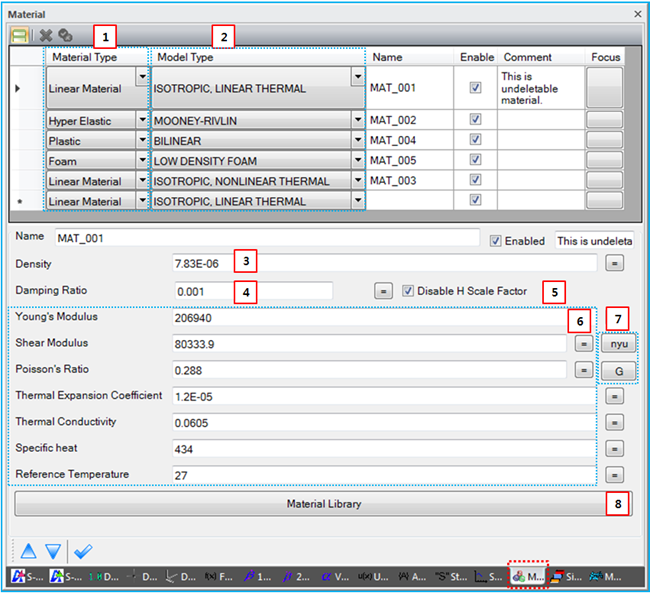Toggle Enable checkbox in the new empty row

475,200
